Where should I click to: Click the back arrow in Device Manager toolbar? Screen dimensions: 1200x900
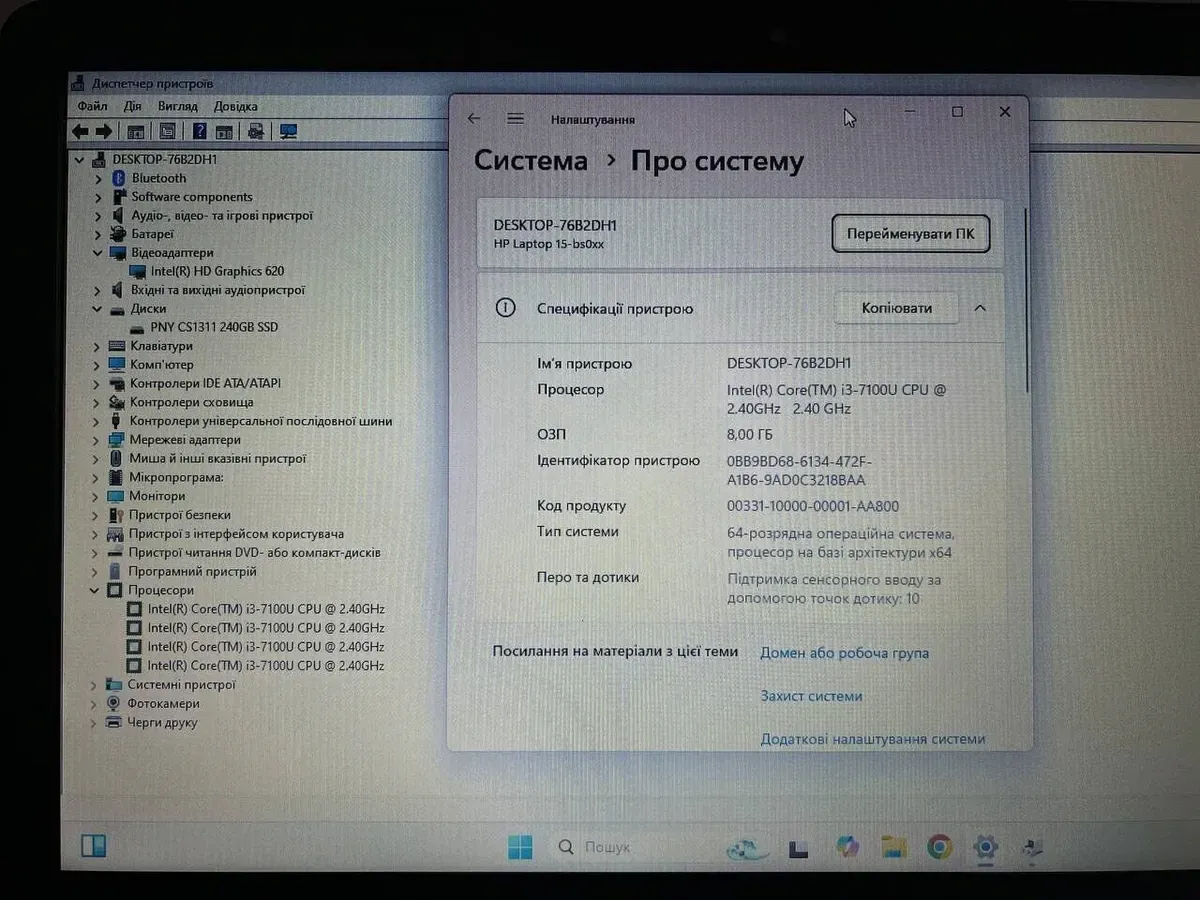tap(80, 131)
